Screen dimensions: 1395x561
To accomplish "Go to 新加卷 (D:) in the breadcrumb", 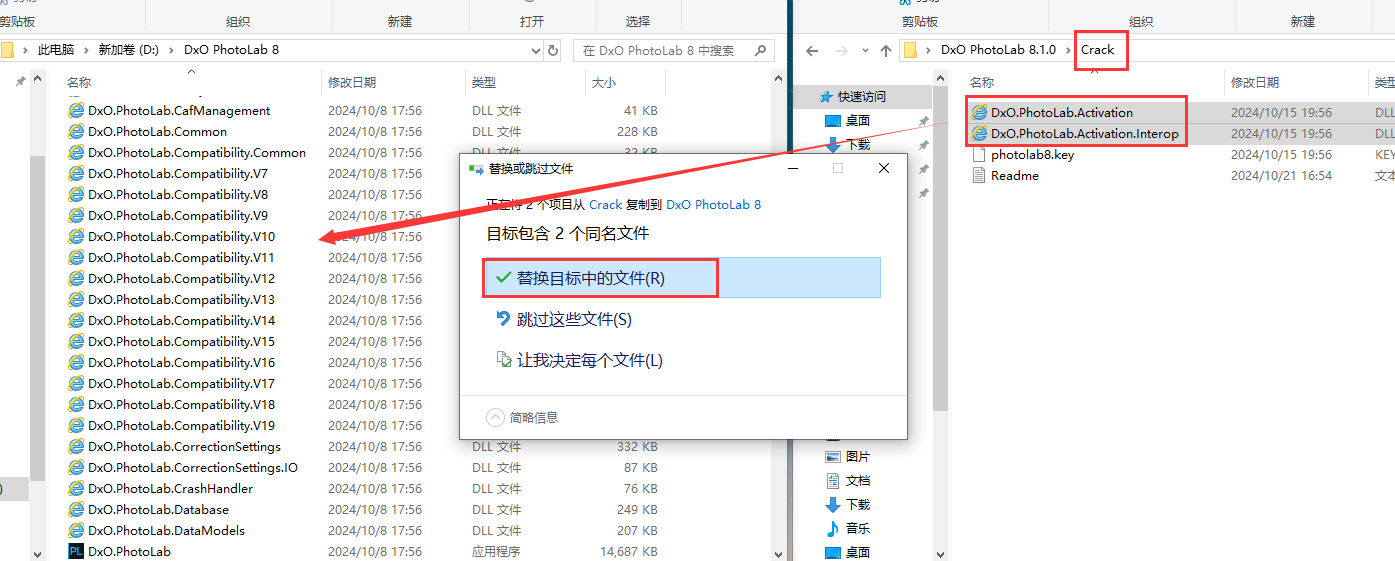I will 129,50.
